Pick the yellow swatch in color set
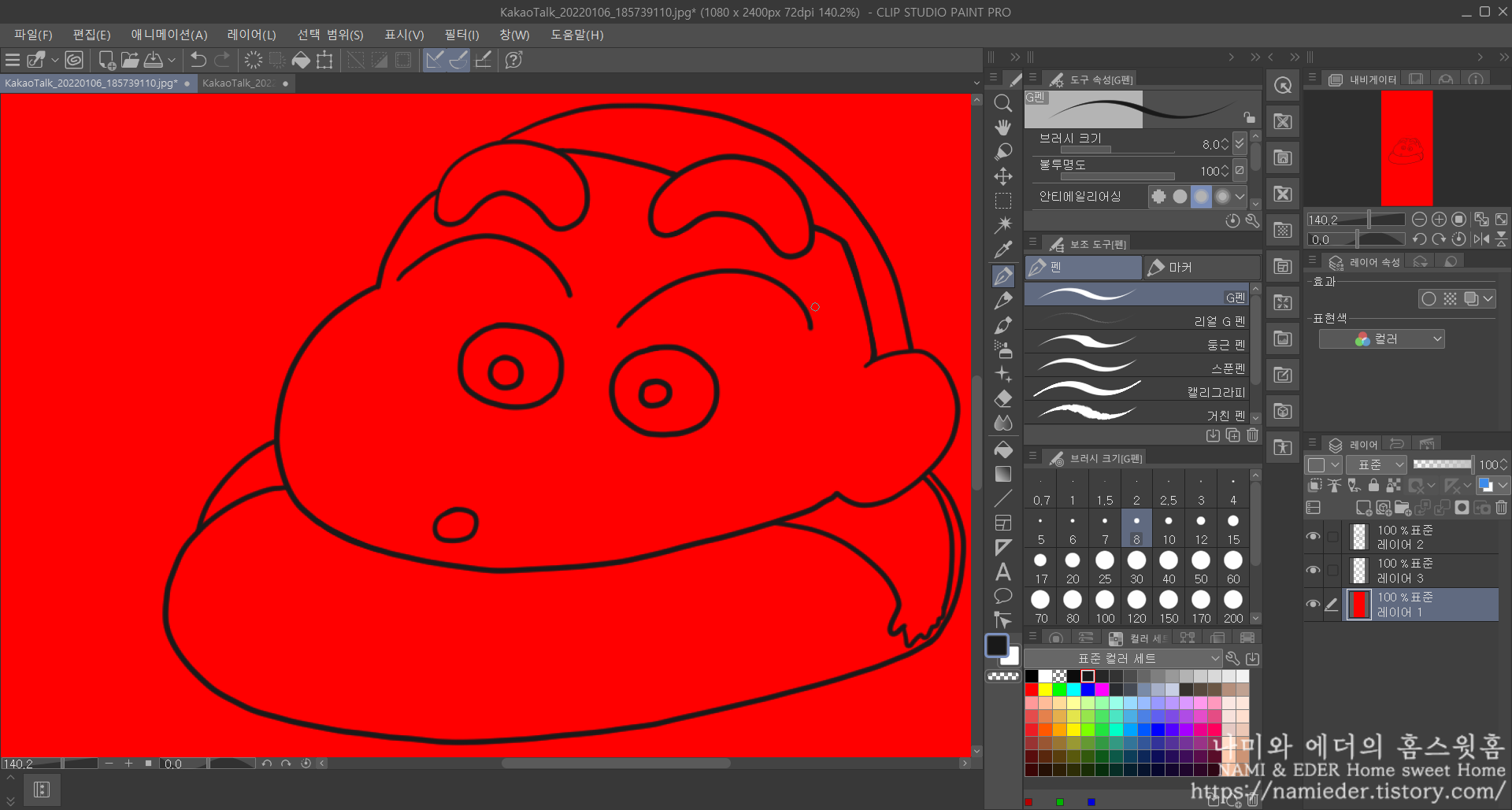Screen dimensions: 1512x810 pos(1045,689)
